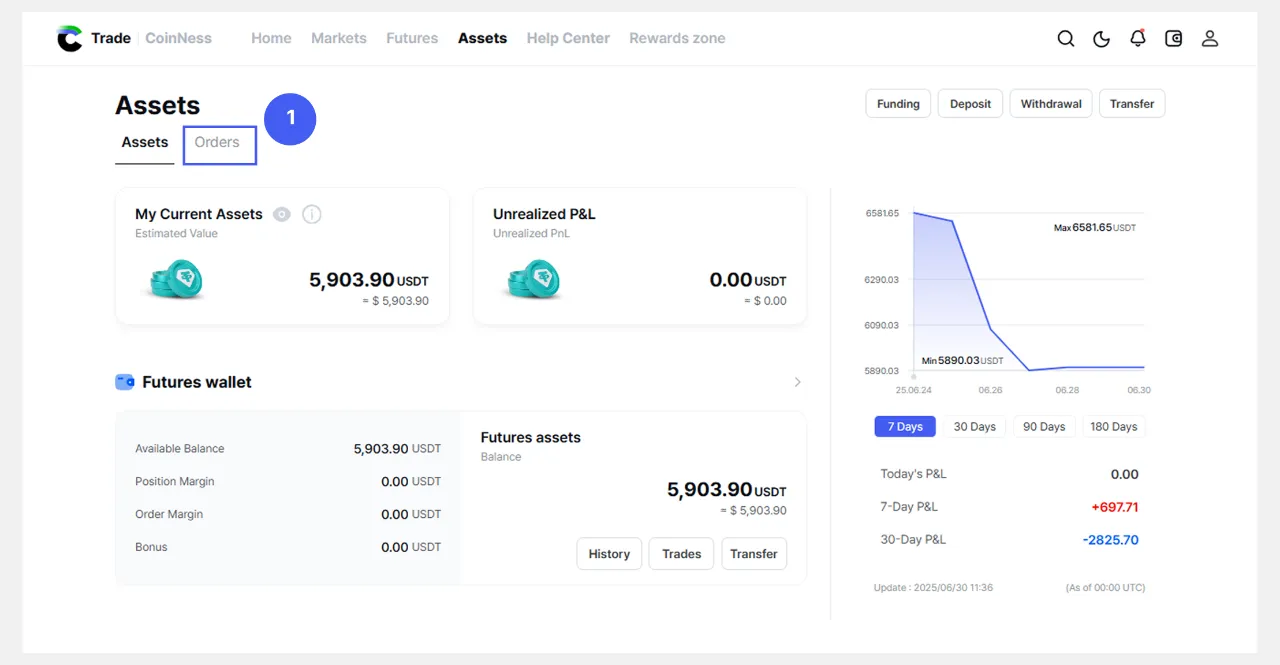This screenshot has width=1280, height=665.
Task: Open the Markets menu item
Action: [x=339, y=38]
